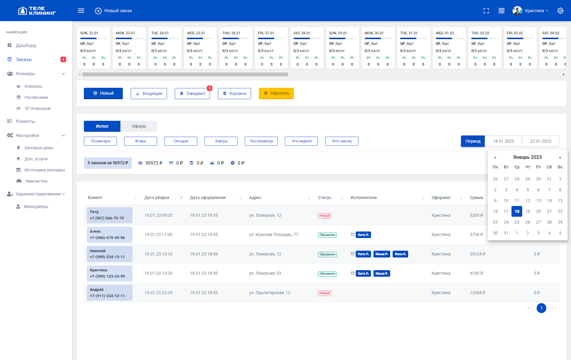Select day 25 in January calendar
The height and width of the screenshot is (360, 571).
[516, 222]
